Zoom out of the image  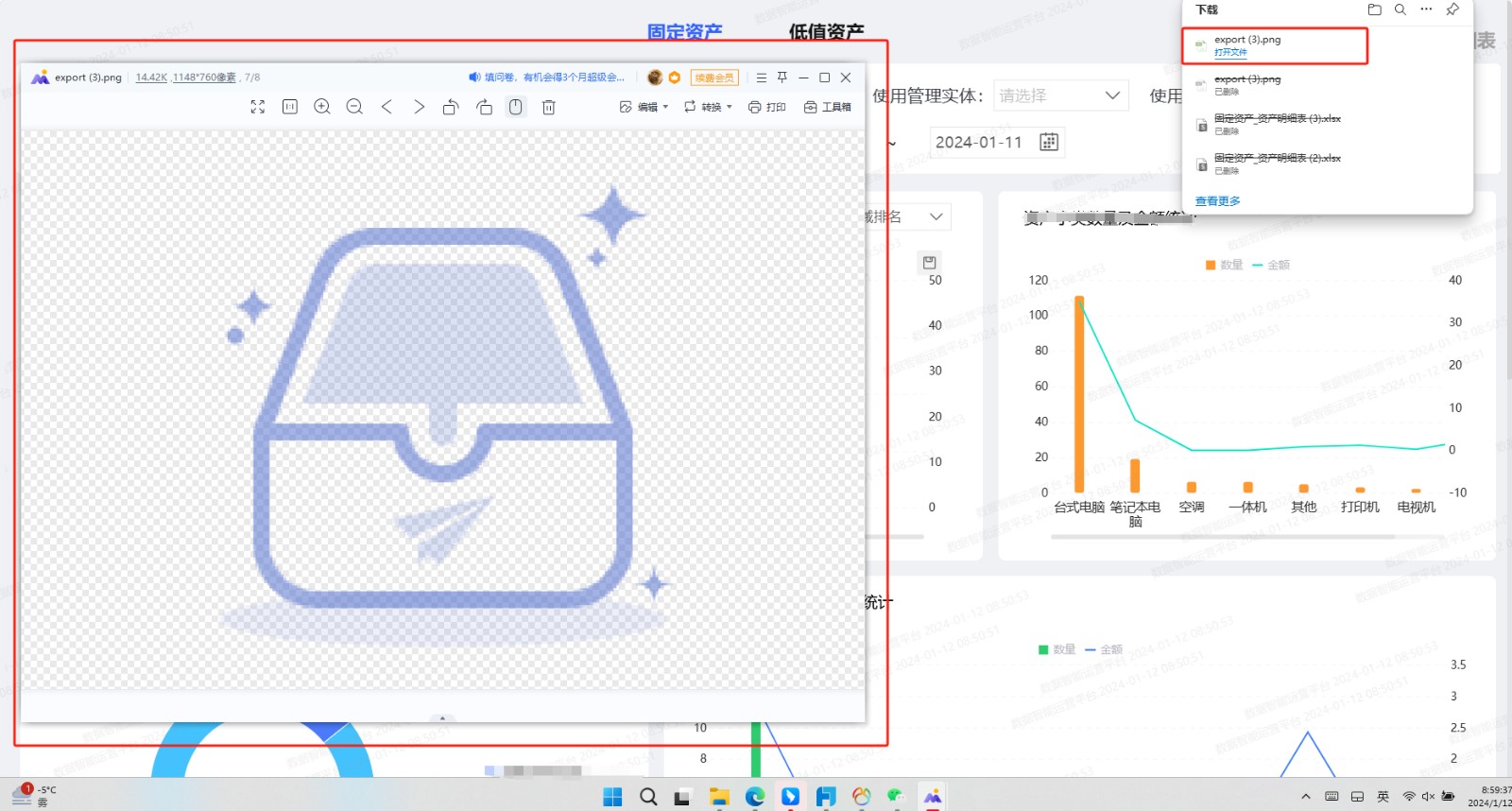tap(354, 108)
